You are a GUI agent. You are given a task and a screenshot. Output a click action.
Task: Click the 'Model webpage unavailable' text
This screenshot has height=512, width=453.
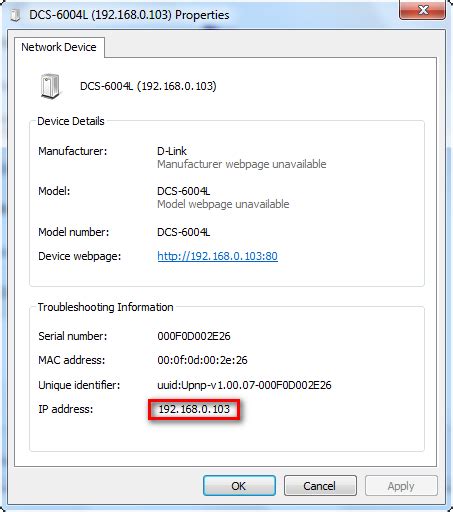223,204
